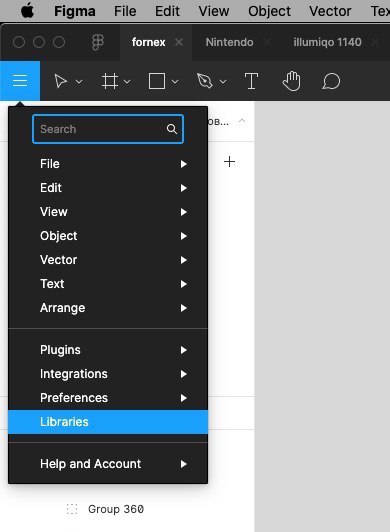Switch to the fornex tab

[x=148, y=42]
